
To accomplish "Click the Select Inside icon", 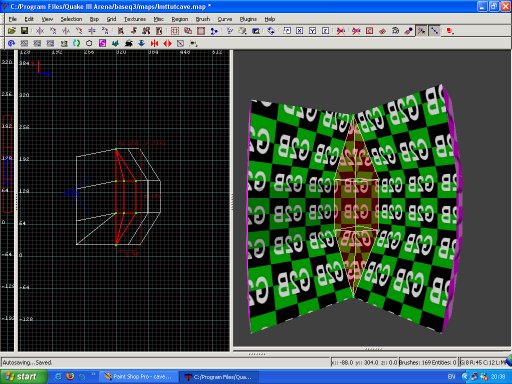I will pyautogui.click(x=159, y=31).
